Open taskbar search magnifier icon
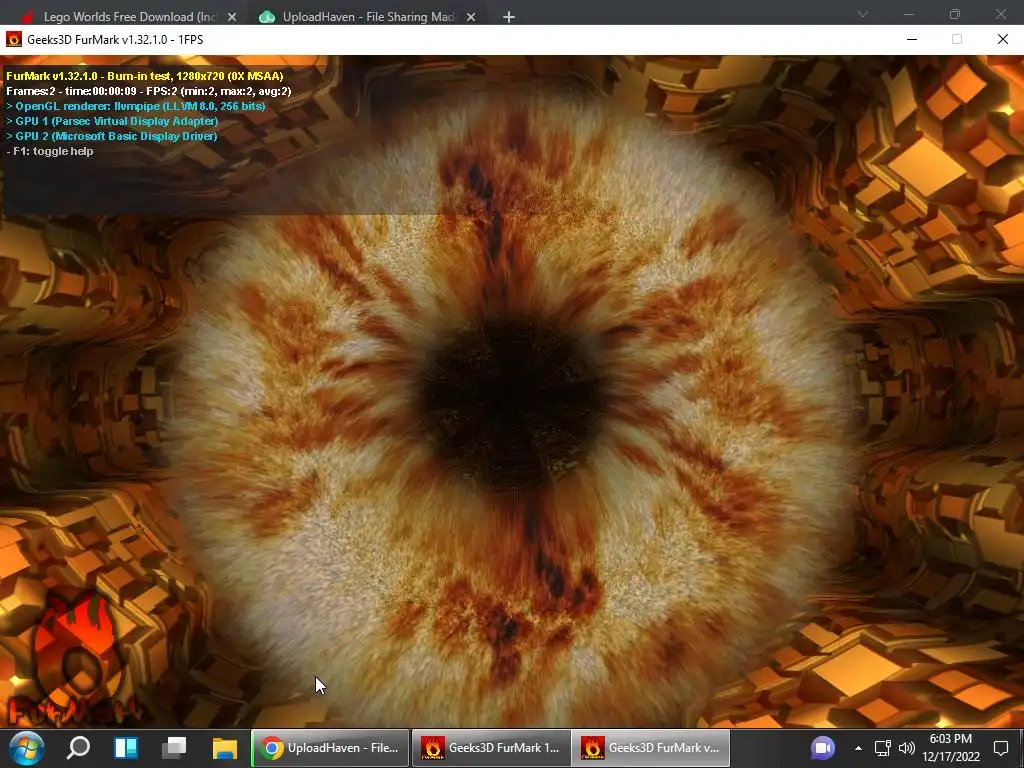Viewport: 1024px width, 768px height. 78,748
